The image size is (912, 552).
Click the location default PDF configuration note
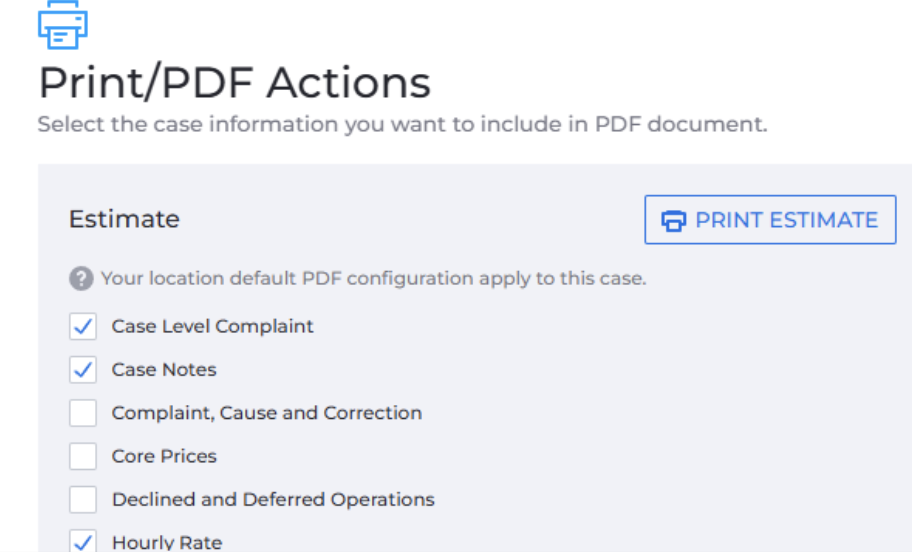point(373,279)
